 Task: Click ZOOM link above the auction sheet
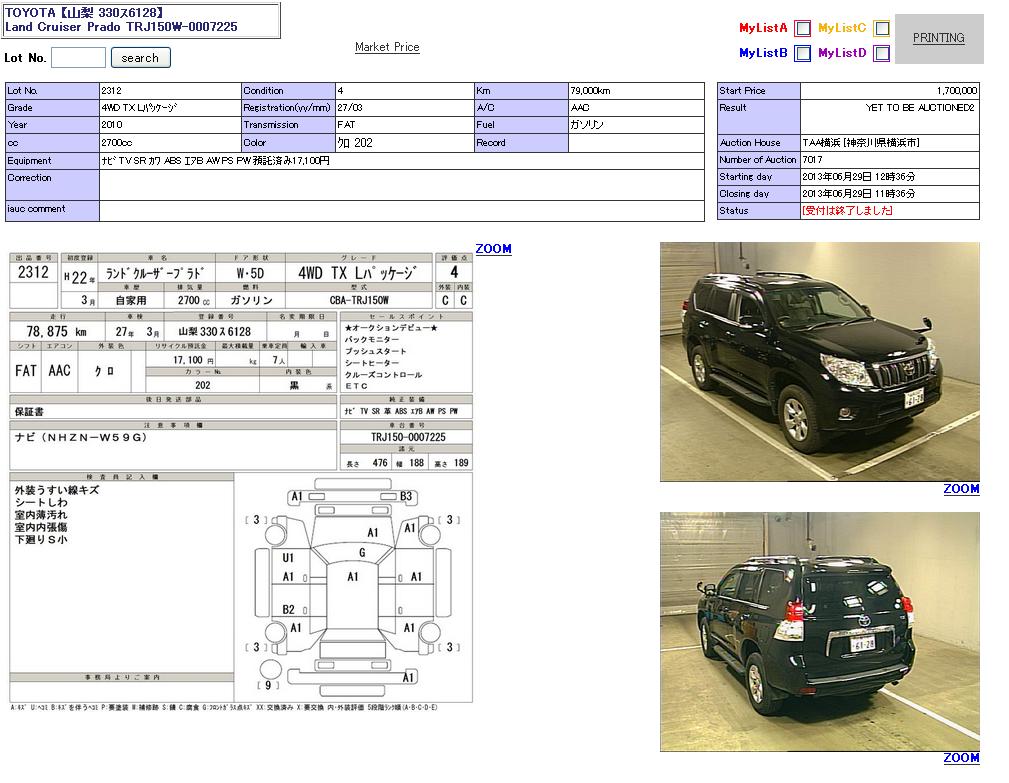[493, 249]
